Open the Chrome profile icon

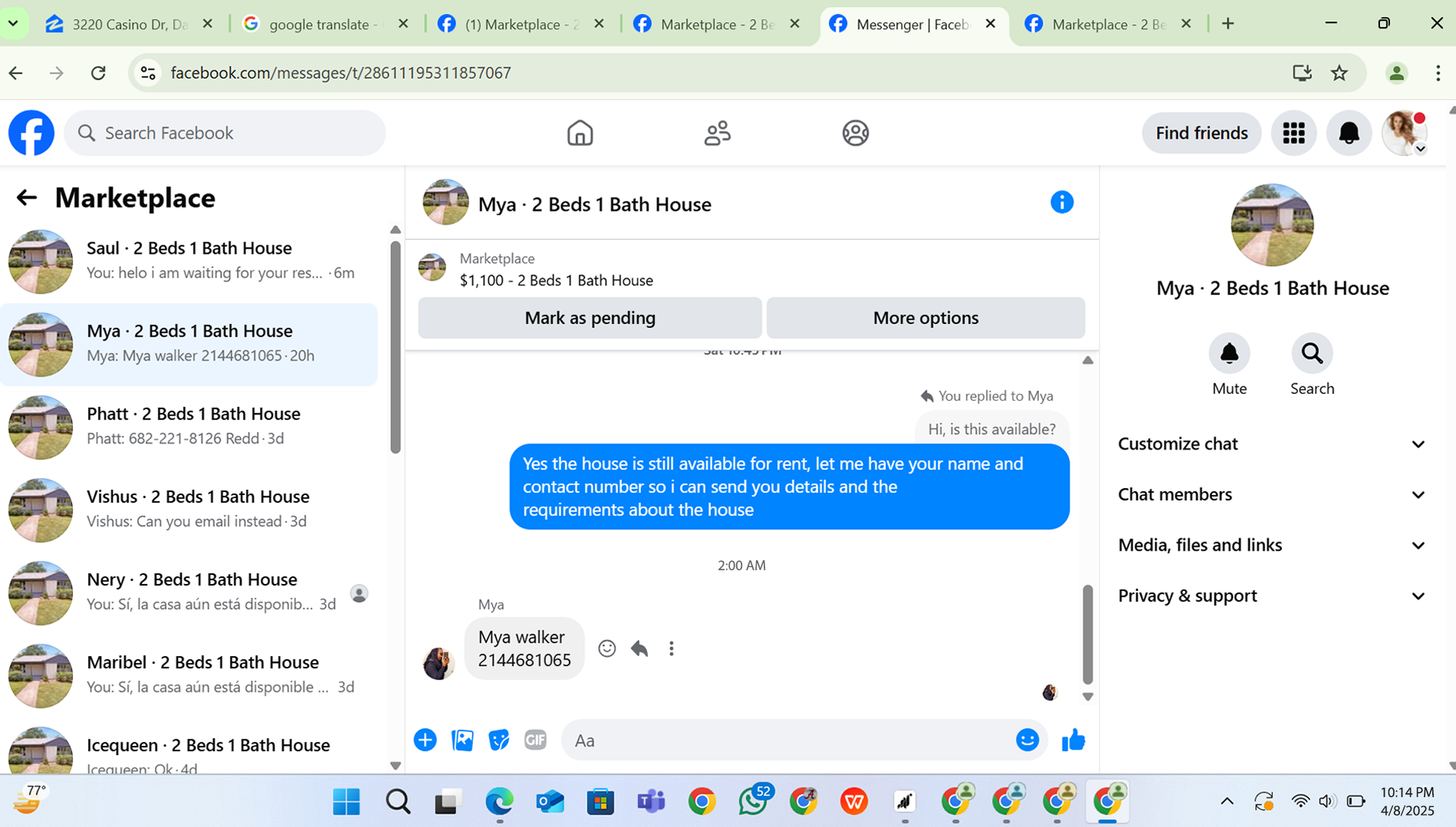(1396, 73)
